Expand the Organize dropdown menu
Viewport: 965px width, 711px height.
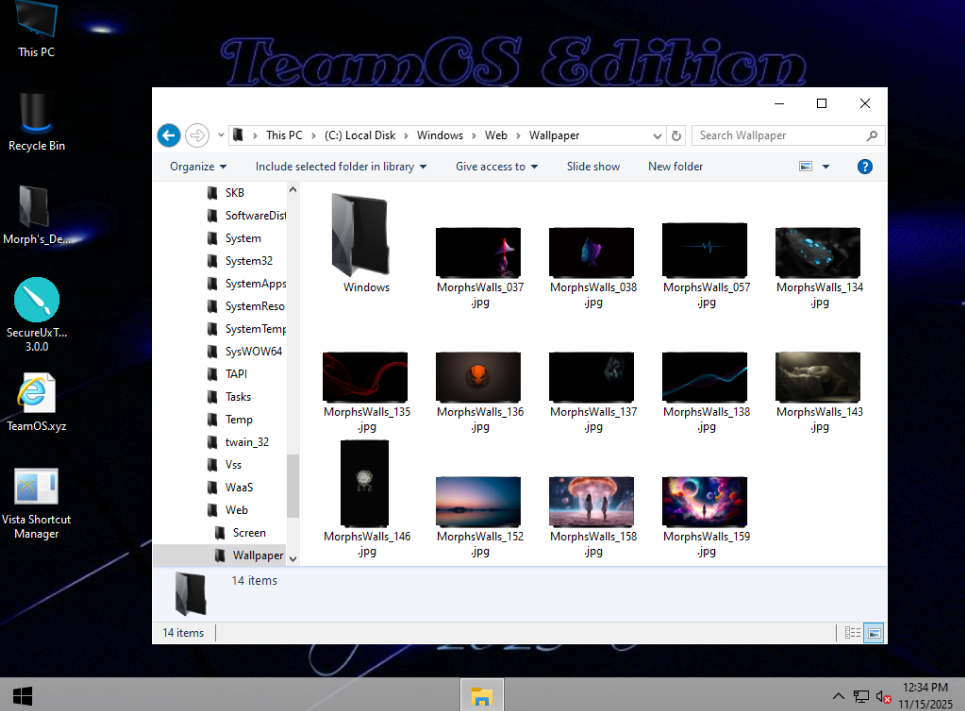coord(198,167)
